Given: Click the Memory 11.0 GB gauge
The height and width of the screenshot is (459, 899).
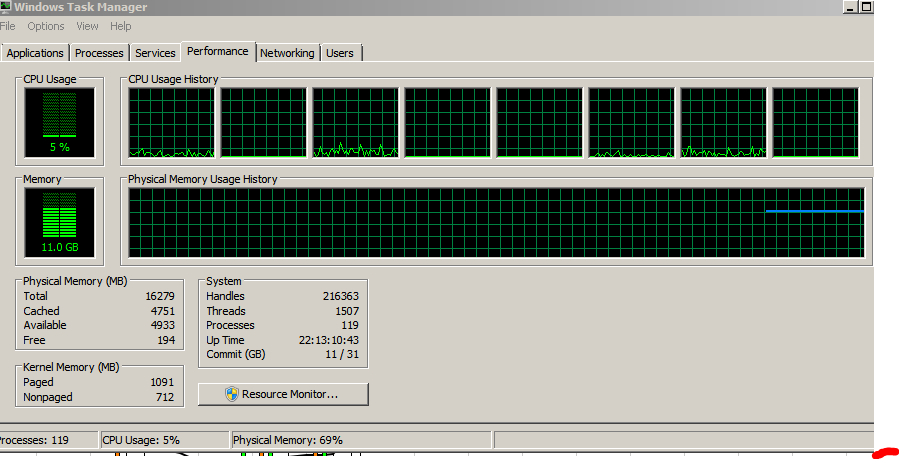Looking at the screenshot, I should point(60,223).
